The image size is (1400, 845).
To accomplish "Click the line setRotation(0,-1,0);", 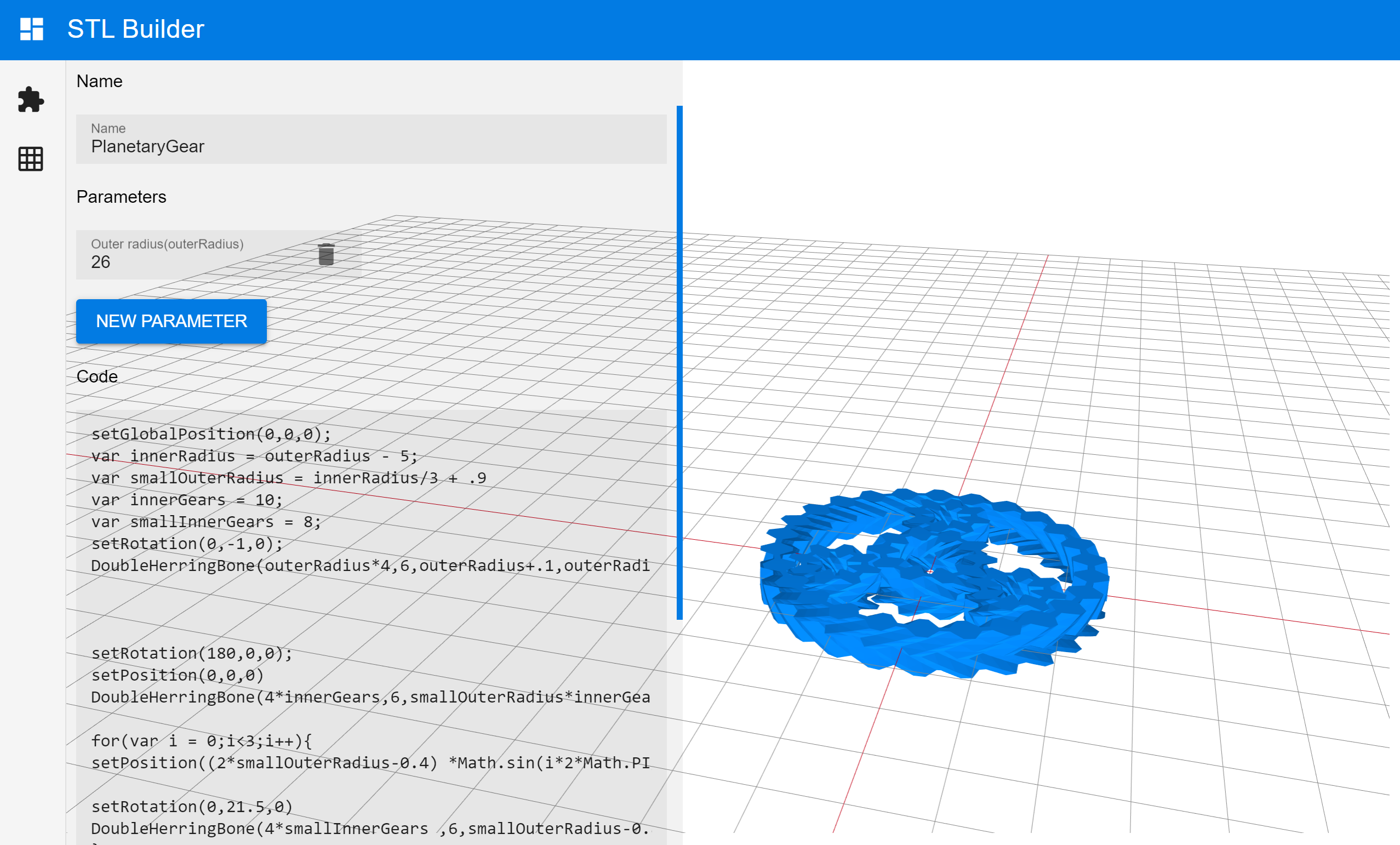I will [x=187, y=544].
